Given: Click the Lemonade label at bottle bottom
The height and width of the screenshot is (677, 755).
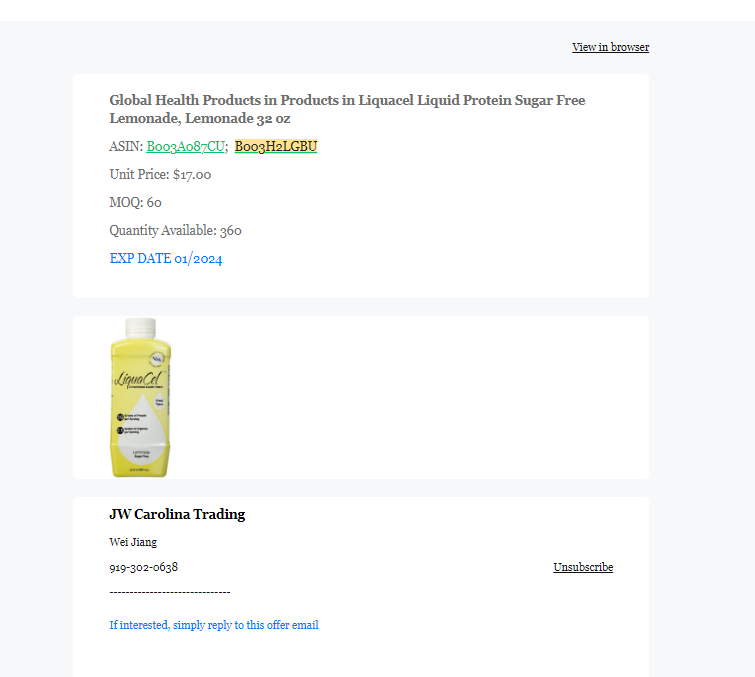Looking at the screenshot, I should tap(141, 453).
